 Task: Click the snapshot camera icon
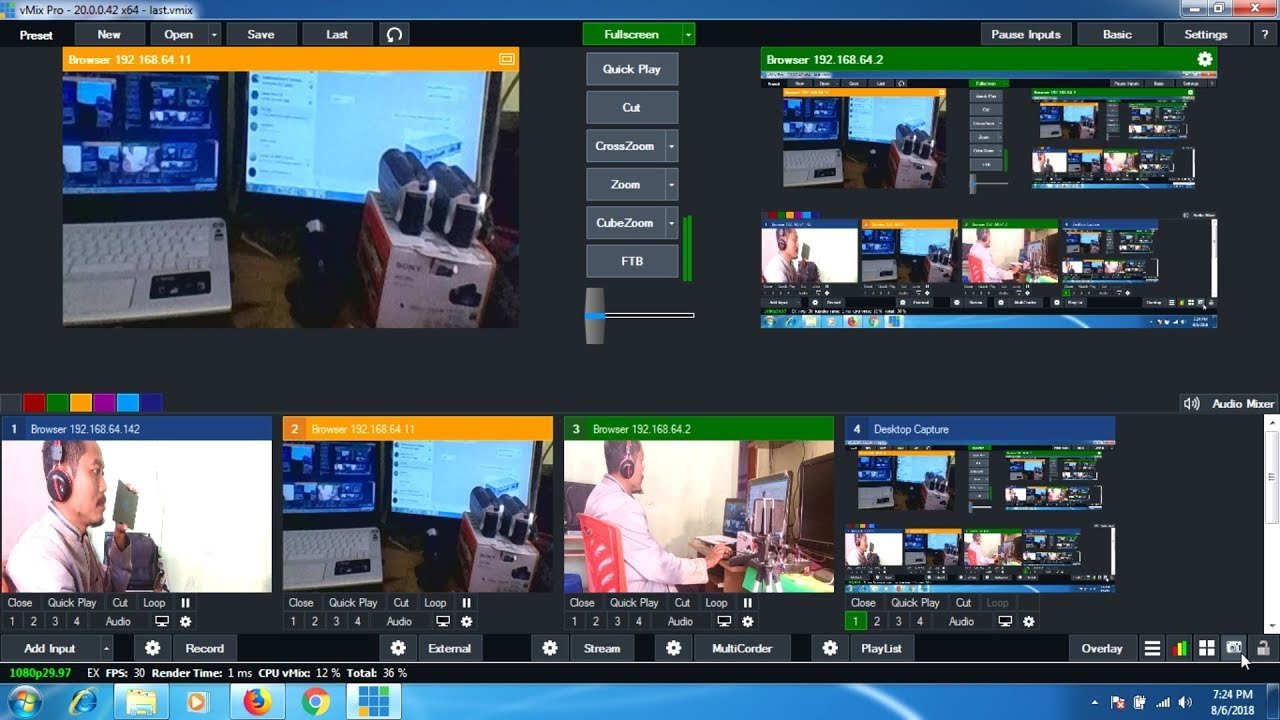pyautogui.click(x=1234, y=648)
